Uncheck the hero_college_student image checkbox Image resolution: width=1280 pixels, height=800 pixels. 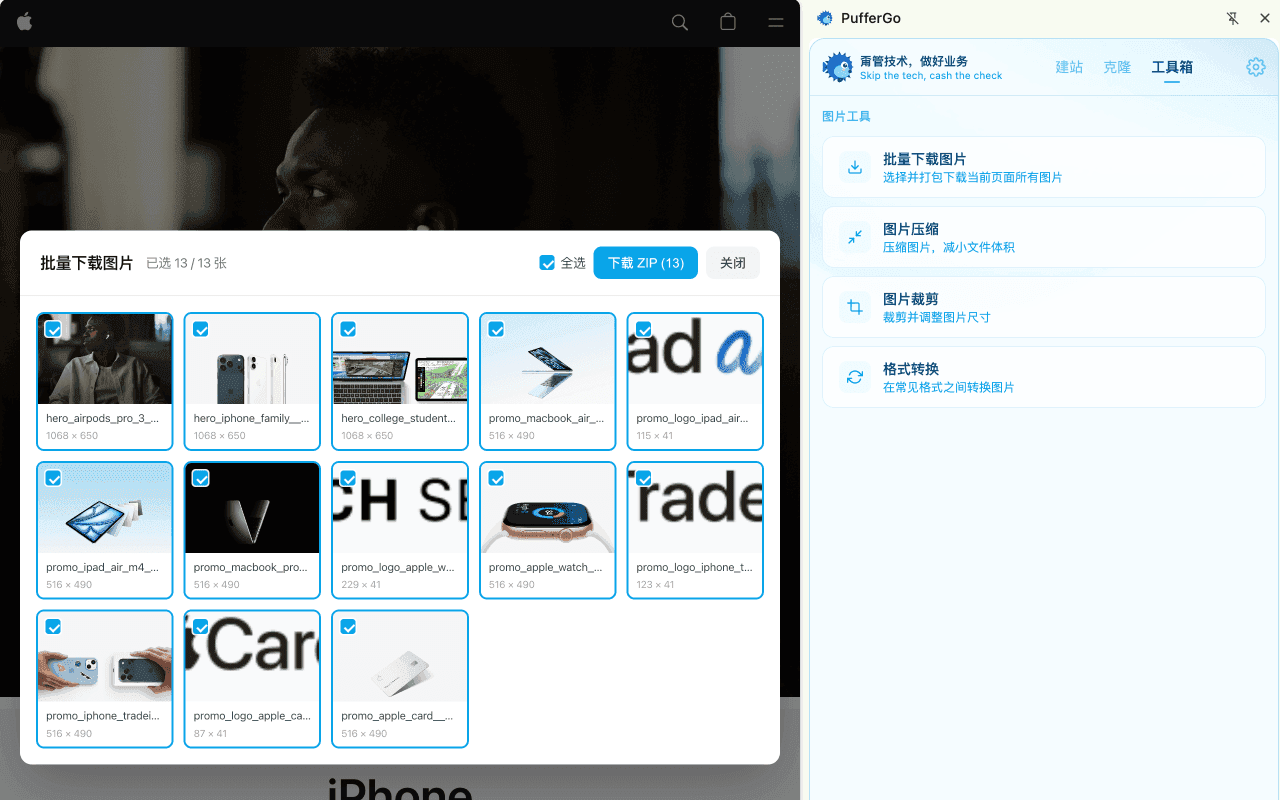[348, 329]
